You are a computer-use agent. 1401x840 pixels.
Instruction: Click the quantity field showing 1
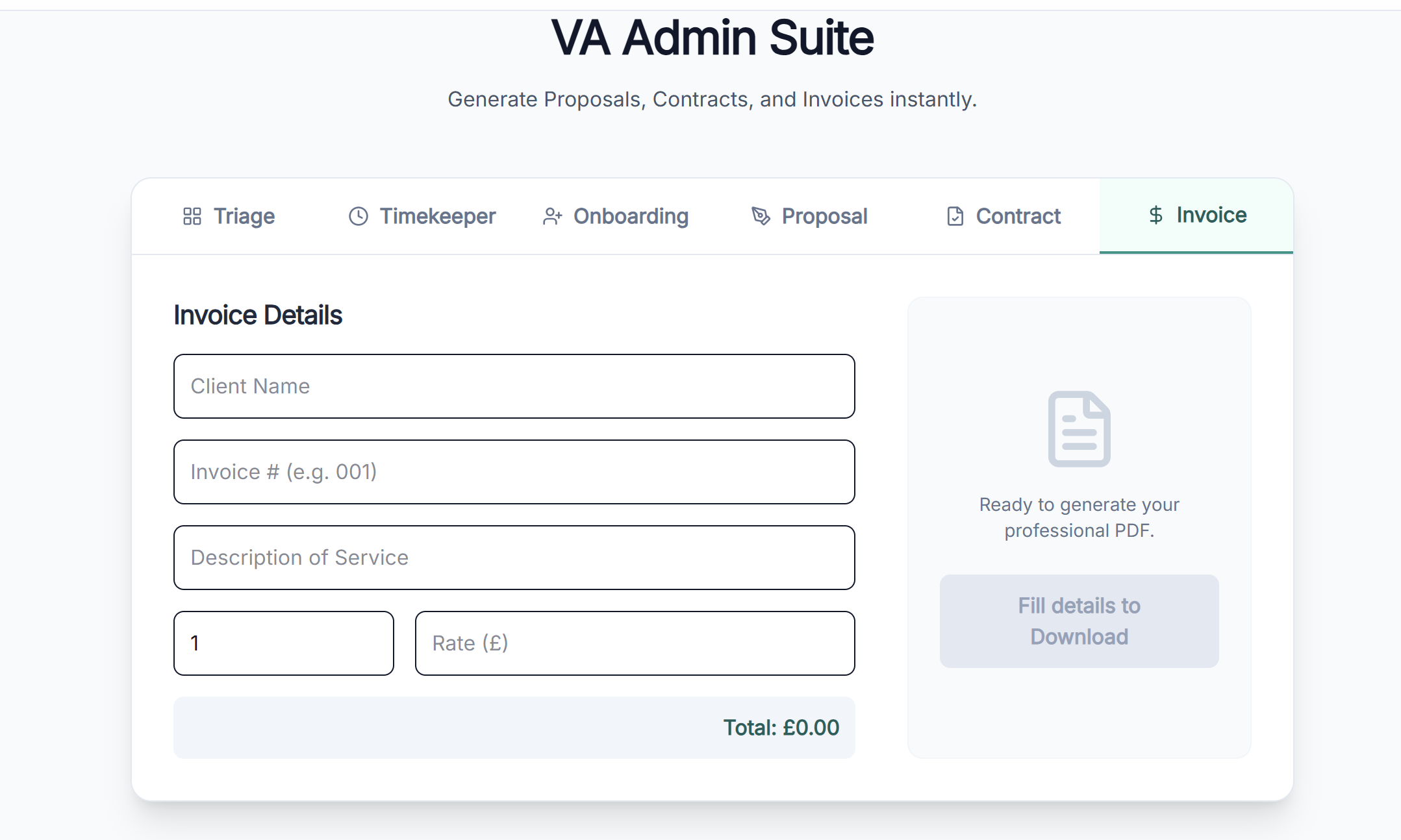click(x=283, y=643)
